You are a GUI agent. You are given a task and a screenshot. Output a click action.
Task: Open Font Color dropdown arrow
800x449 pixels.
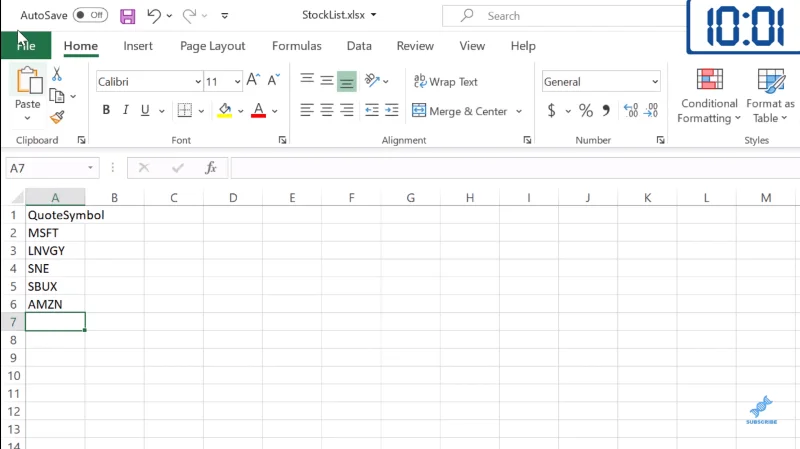(274, 111)
